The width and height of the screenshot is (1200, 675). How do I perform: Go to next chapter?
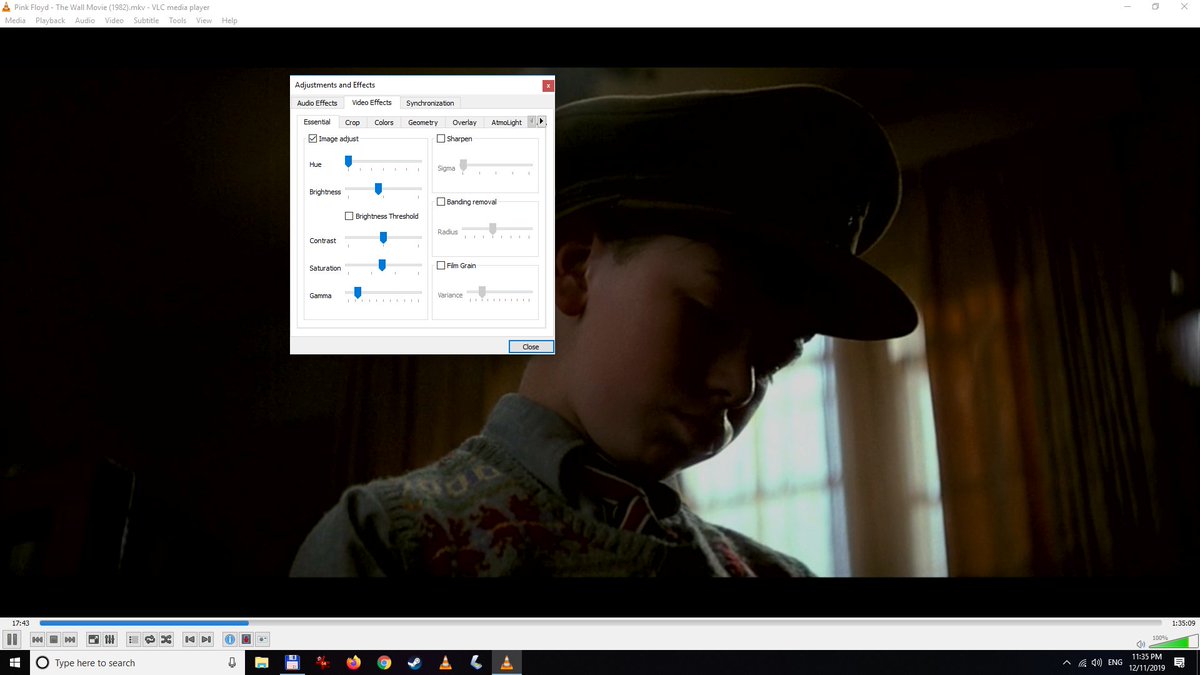[x=206, y=639]
